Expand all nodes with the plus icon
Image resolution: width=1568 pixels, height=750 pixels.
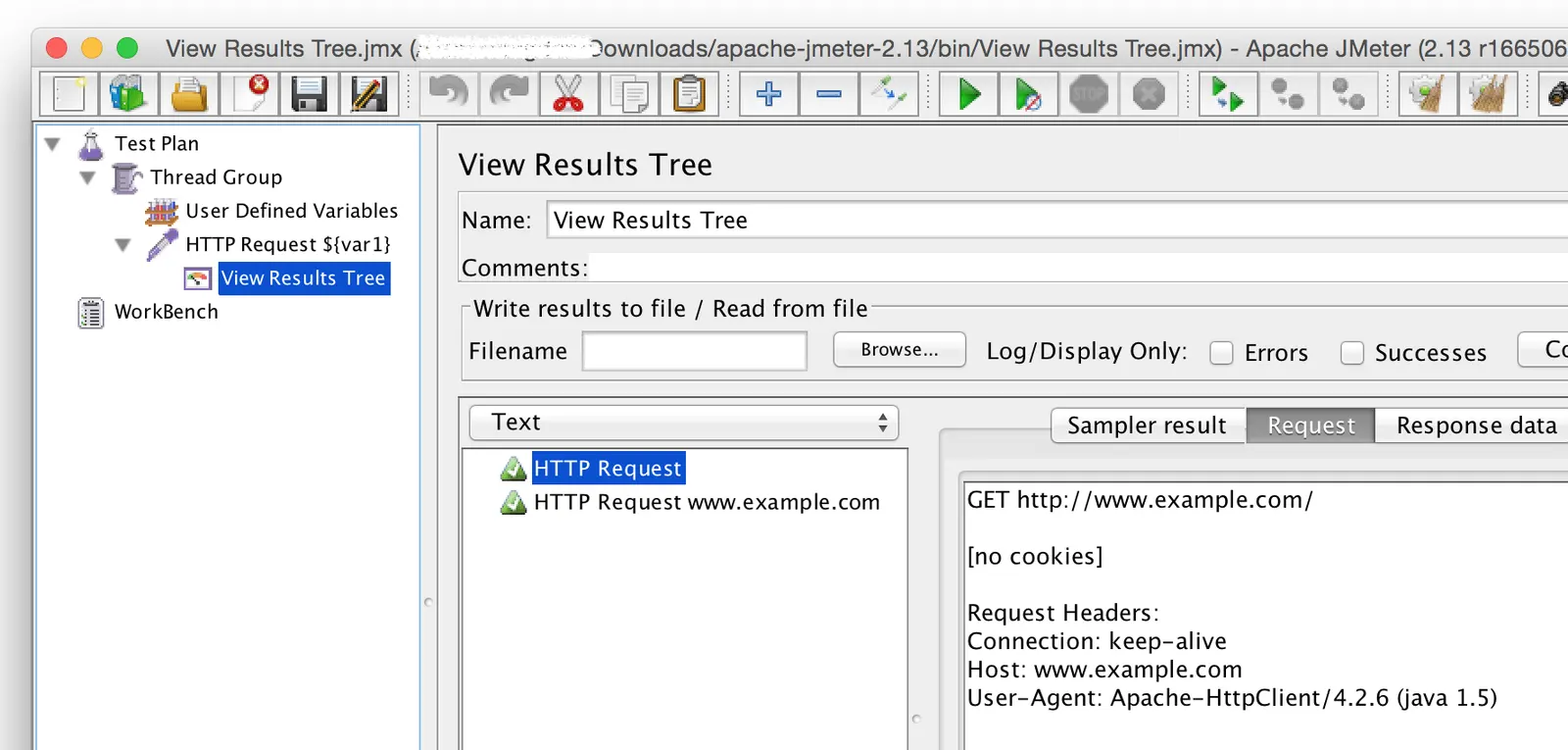(769, 95)
